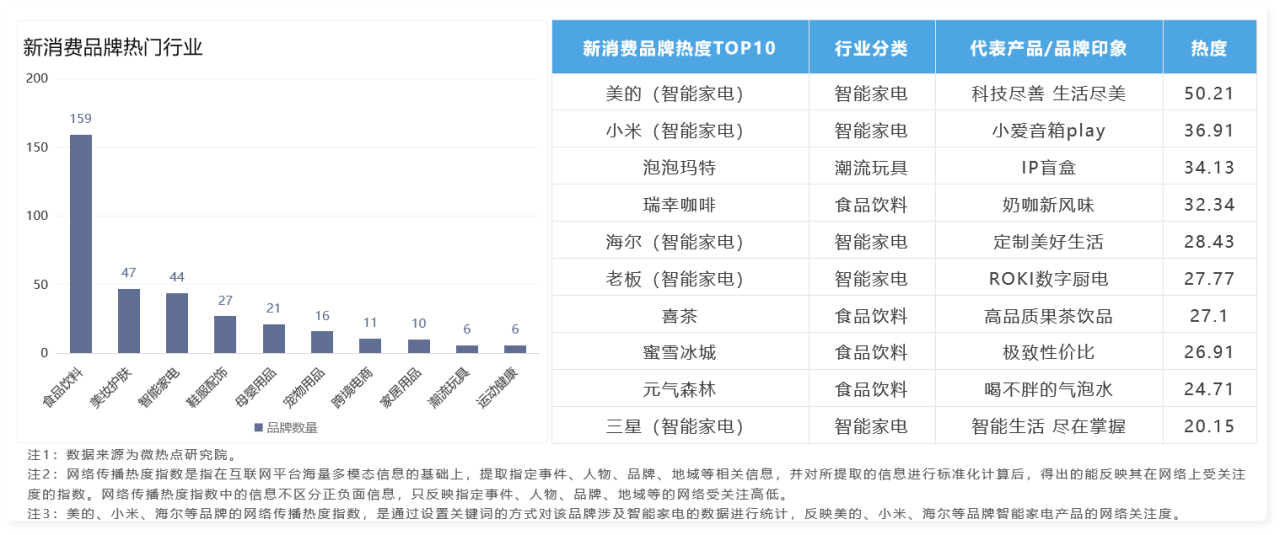Click the 奶咖新风味 cell
Screen dimensions: 1280x535
tap(1049, 204)
